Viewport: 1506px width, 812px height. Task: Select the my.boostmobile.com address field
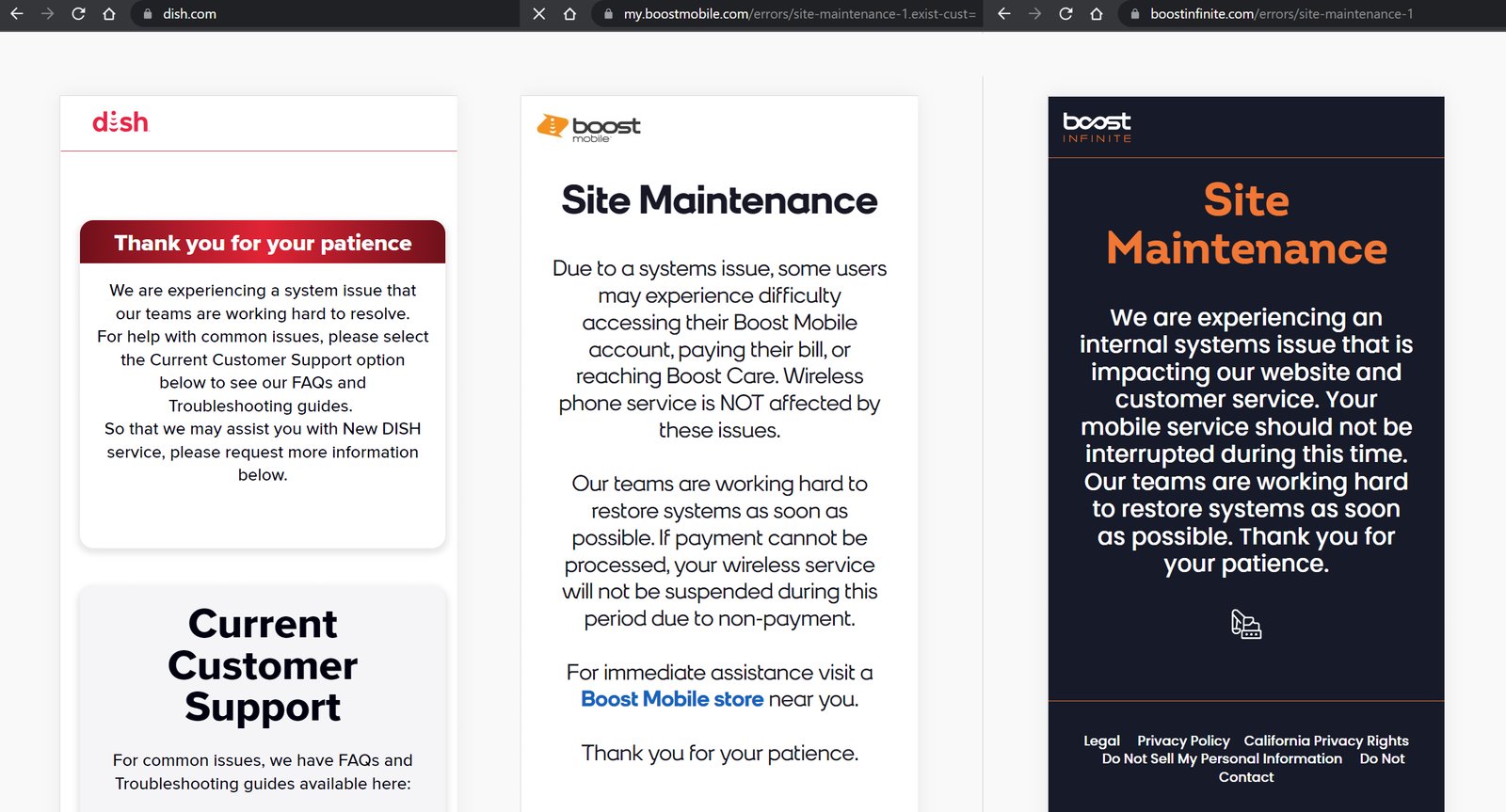[787, 14]
